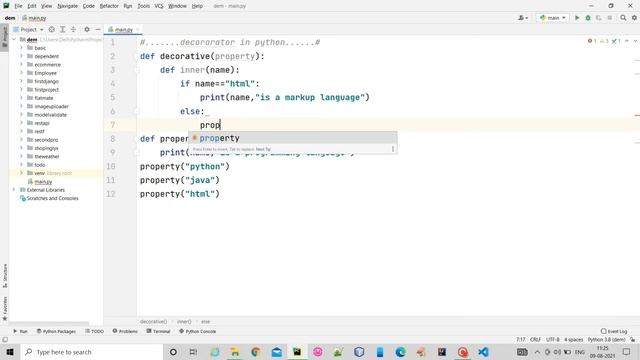
Task: Select opened file target icon in Project panel
Action: tap(51, 29)
